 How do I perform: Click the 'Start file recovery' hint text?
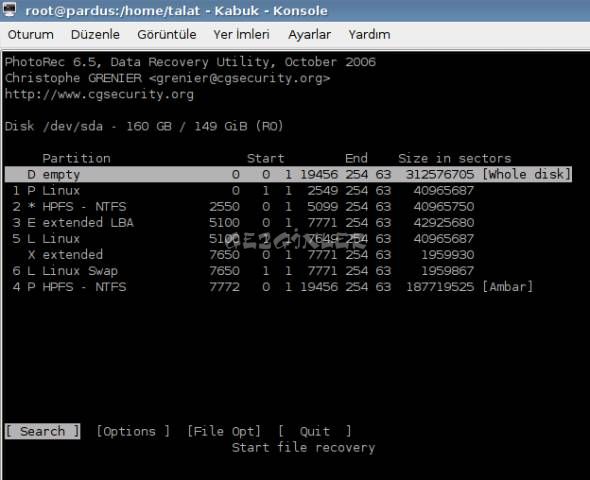pos(303,448)
